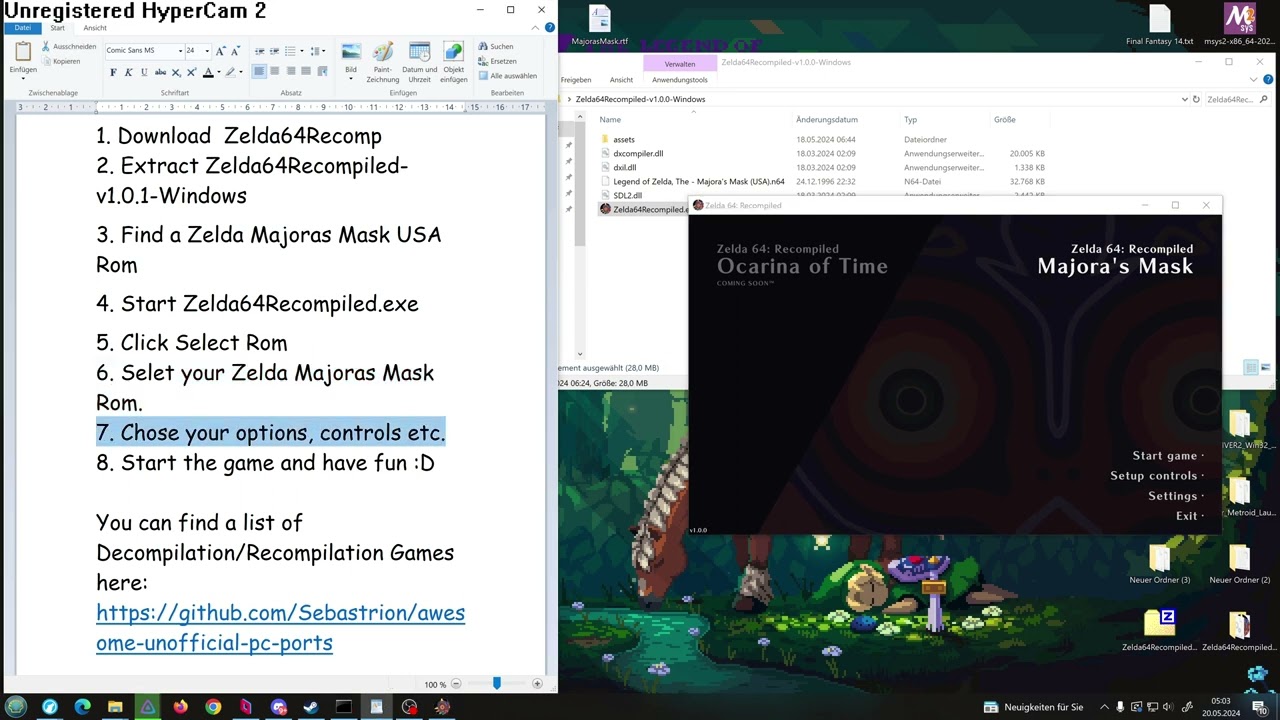Open the text color dropdown arrow
Viewport: 1280px width, 720px height.
[218, 72]
